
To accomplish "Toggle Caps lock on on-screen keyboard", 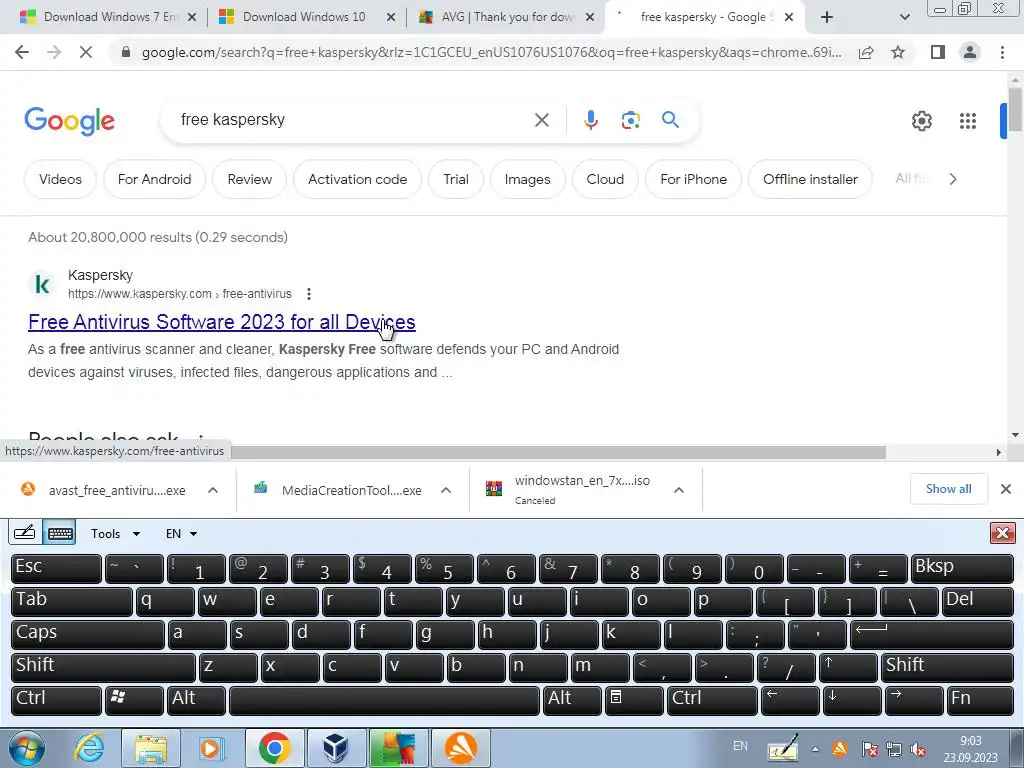I will tap(88, 635).
